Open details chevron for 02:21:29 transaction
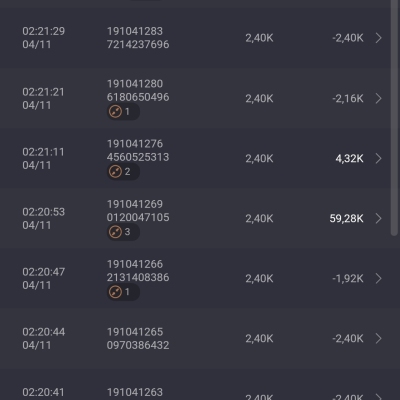Viewport: 400px width, 400px height. pos(378,38)
